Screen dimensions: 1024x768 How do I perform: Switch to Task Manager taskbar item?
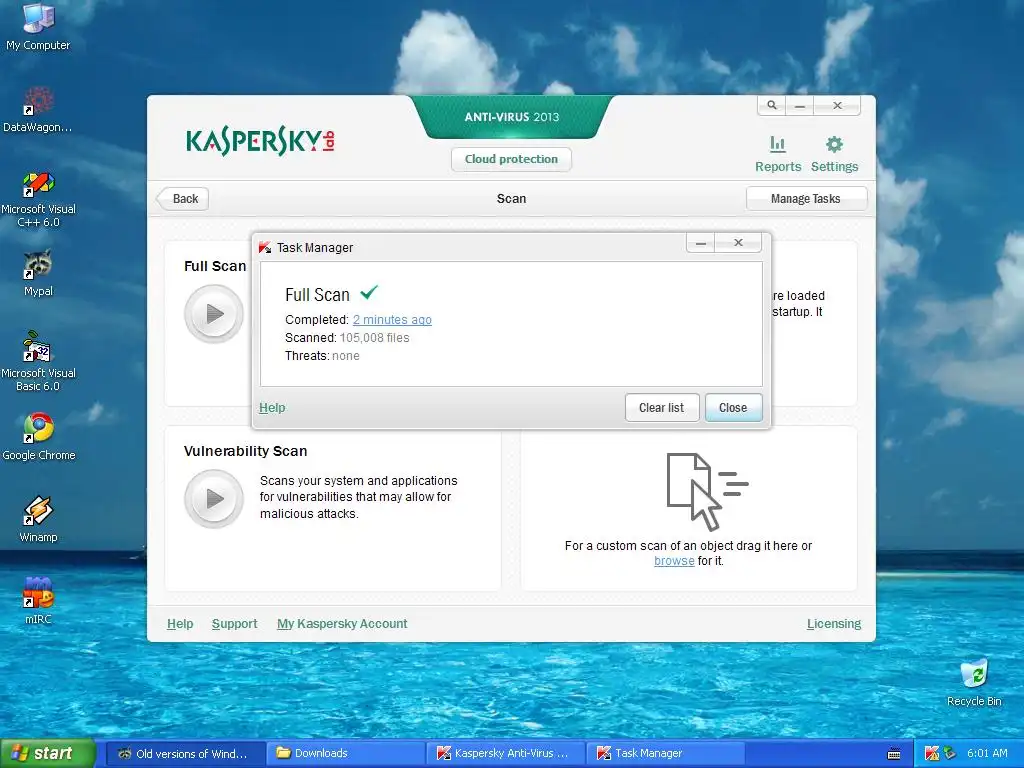[666, 754]
